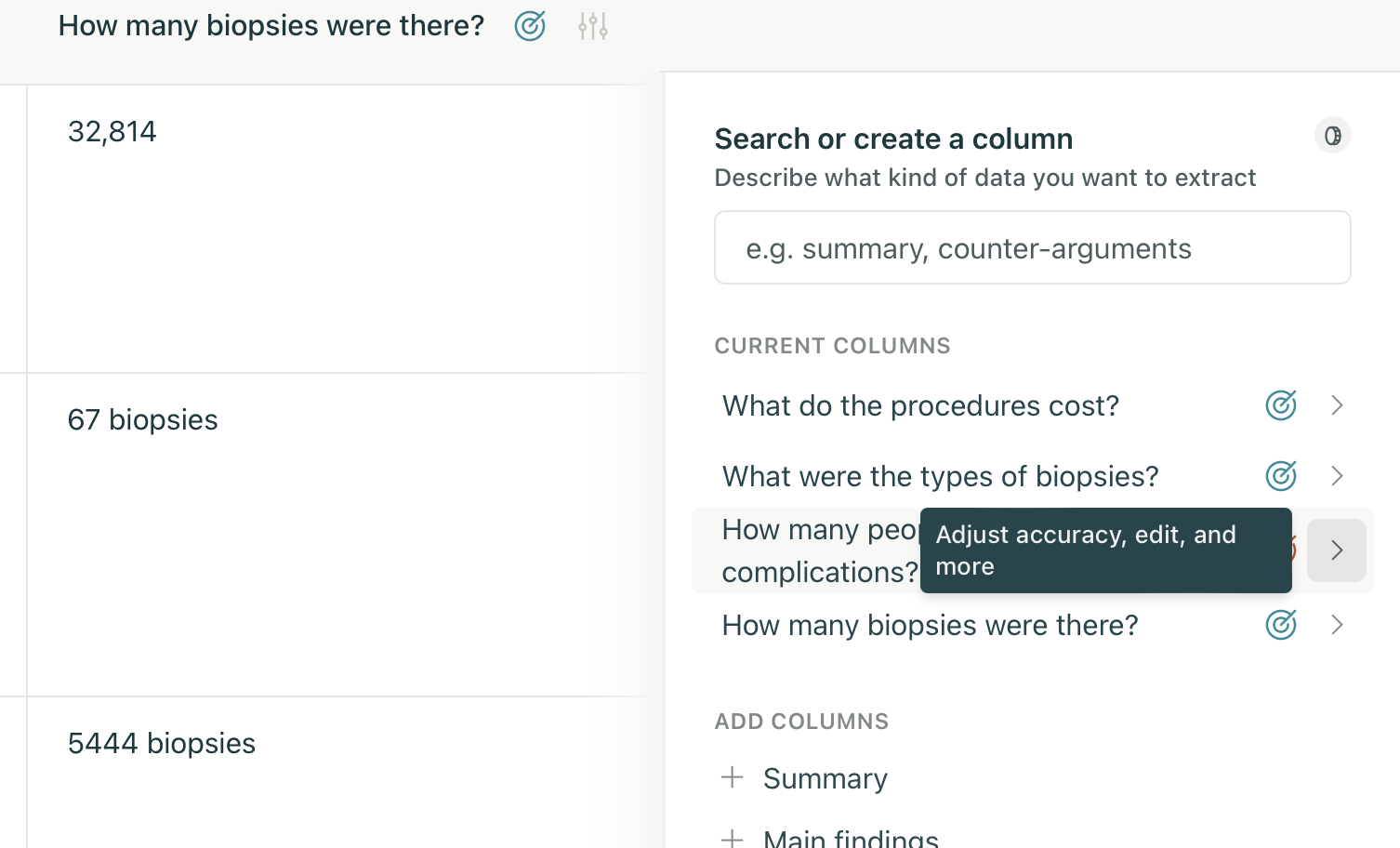Image resolution: width=1400 pixels, height=848 pixels.
Task: Click the teal accuracy target icon in the column header
Action: (x=529, y=26)
